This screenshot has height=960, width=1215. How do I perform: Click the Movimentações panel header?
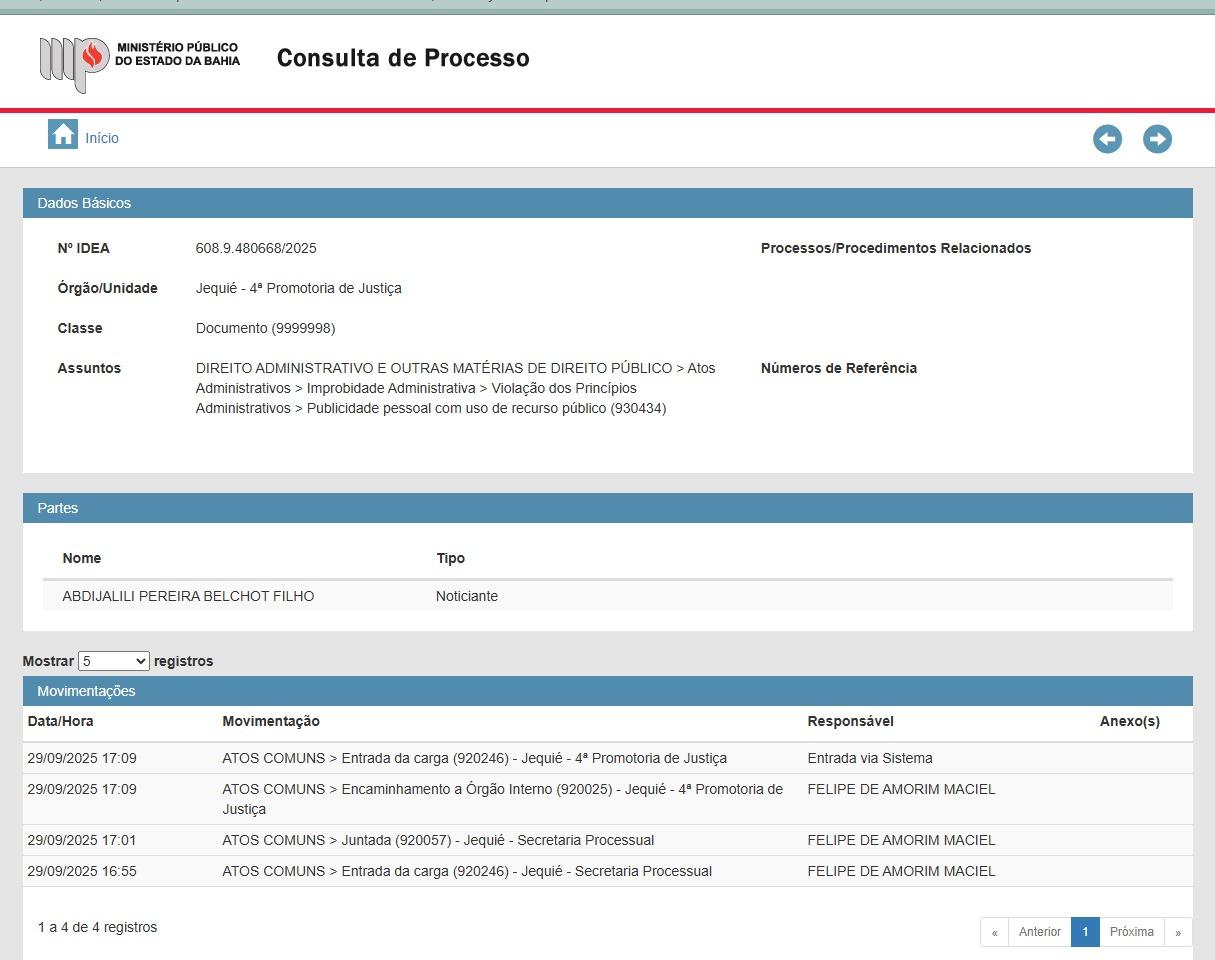tap(608, 691)
